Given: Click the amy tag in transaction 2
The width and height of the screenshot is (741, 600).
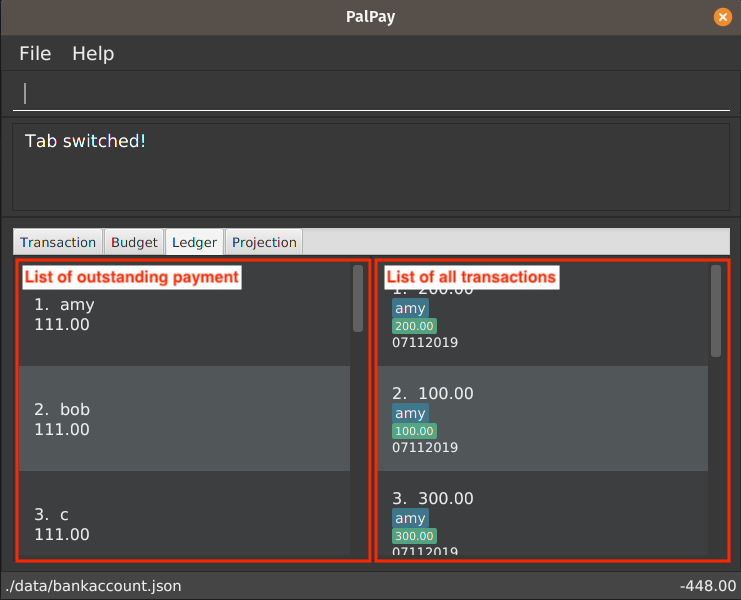Looking at the screenshot, I should 410,413.
